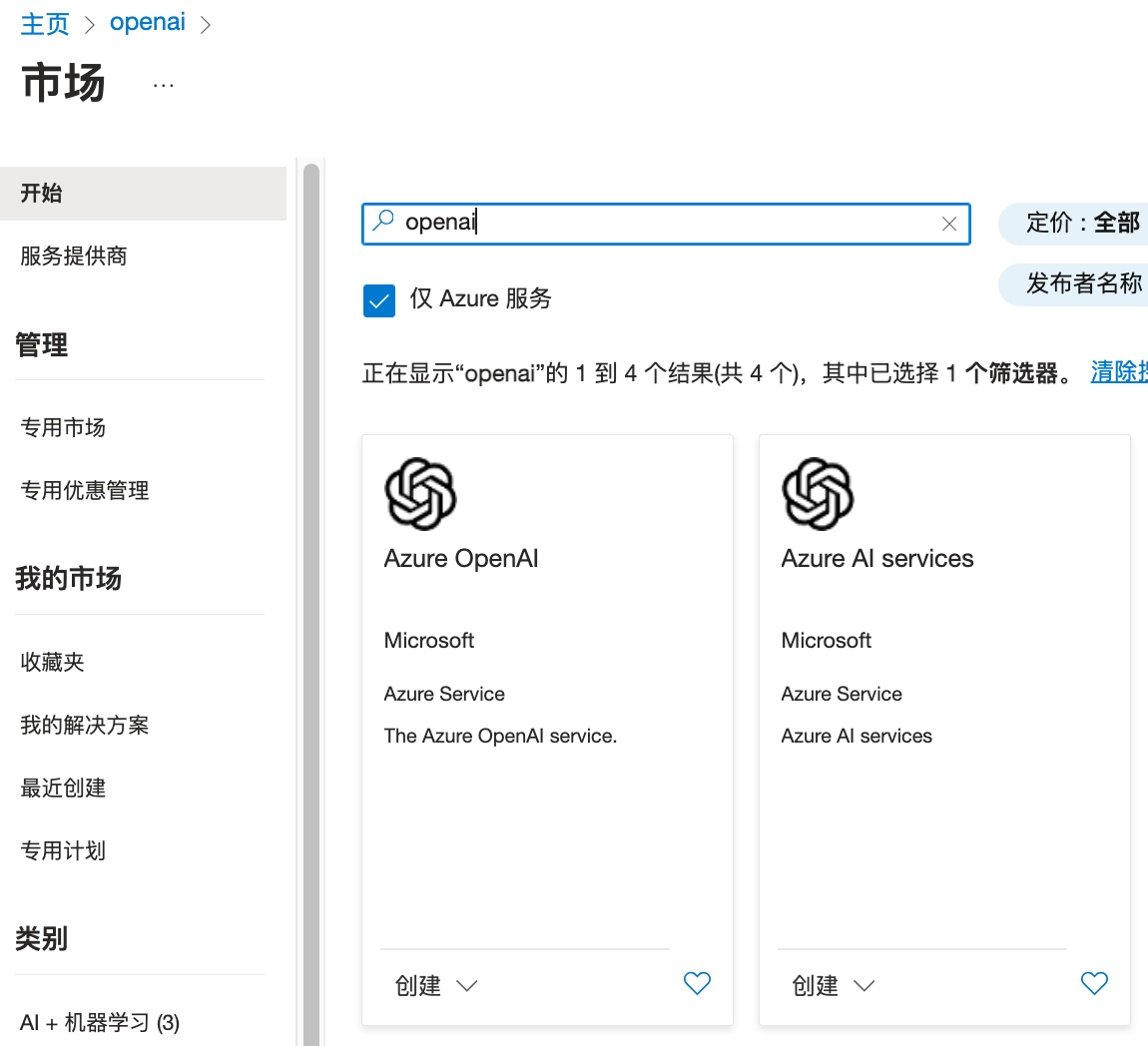Viewport: 1148px width, 1046px height.
Task: Click the search results summary text
Action: [x=717, y=373]
